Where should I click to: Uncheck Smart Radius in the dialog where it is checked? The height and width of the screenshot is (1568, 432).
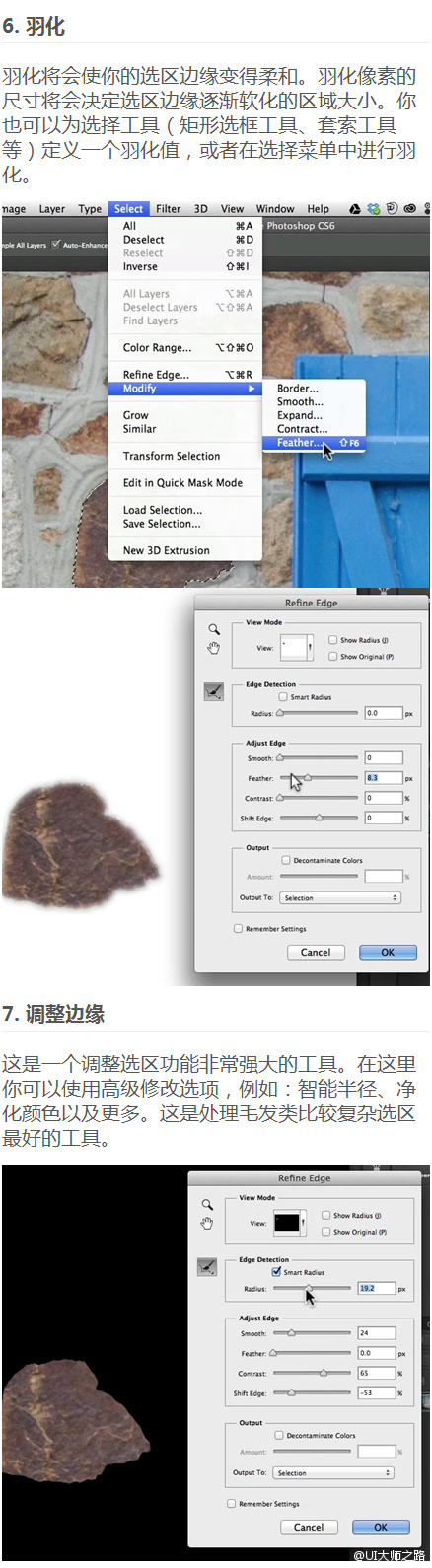276,1272
